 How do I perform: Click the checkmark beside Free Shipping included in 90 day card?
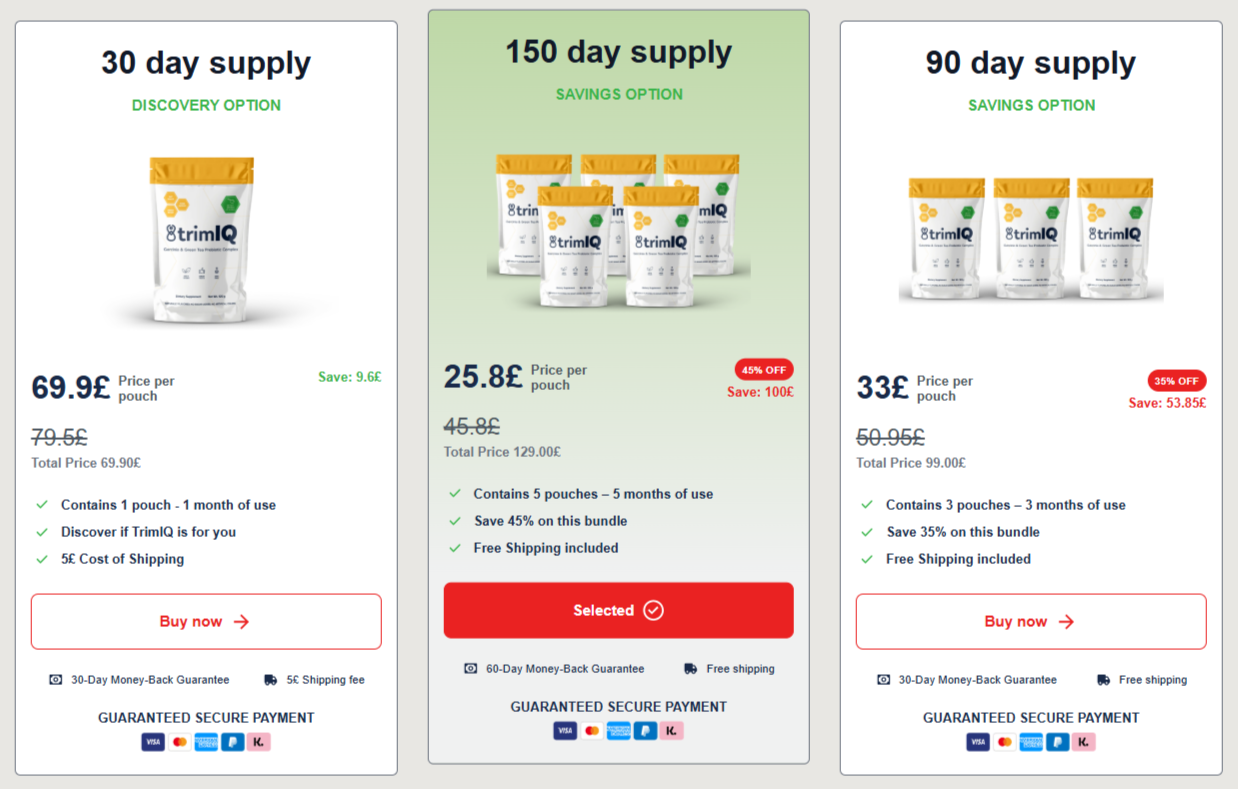pos(866,559)
